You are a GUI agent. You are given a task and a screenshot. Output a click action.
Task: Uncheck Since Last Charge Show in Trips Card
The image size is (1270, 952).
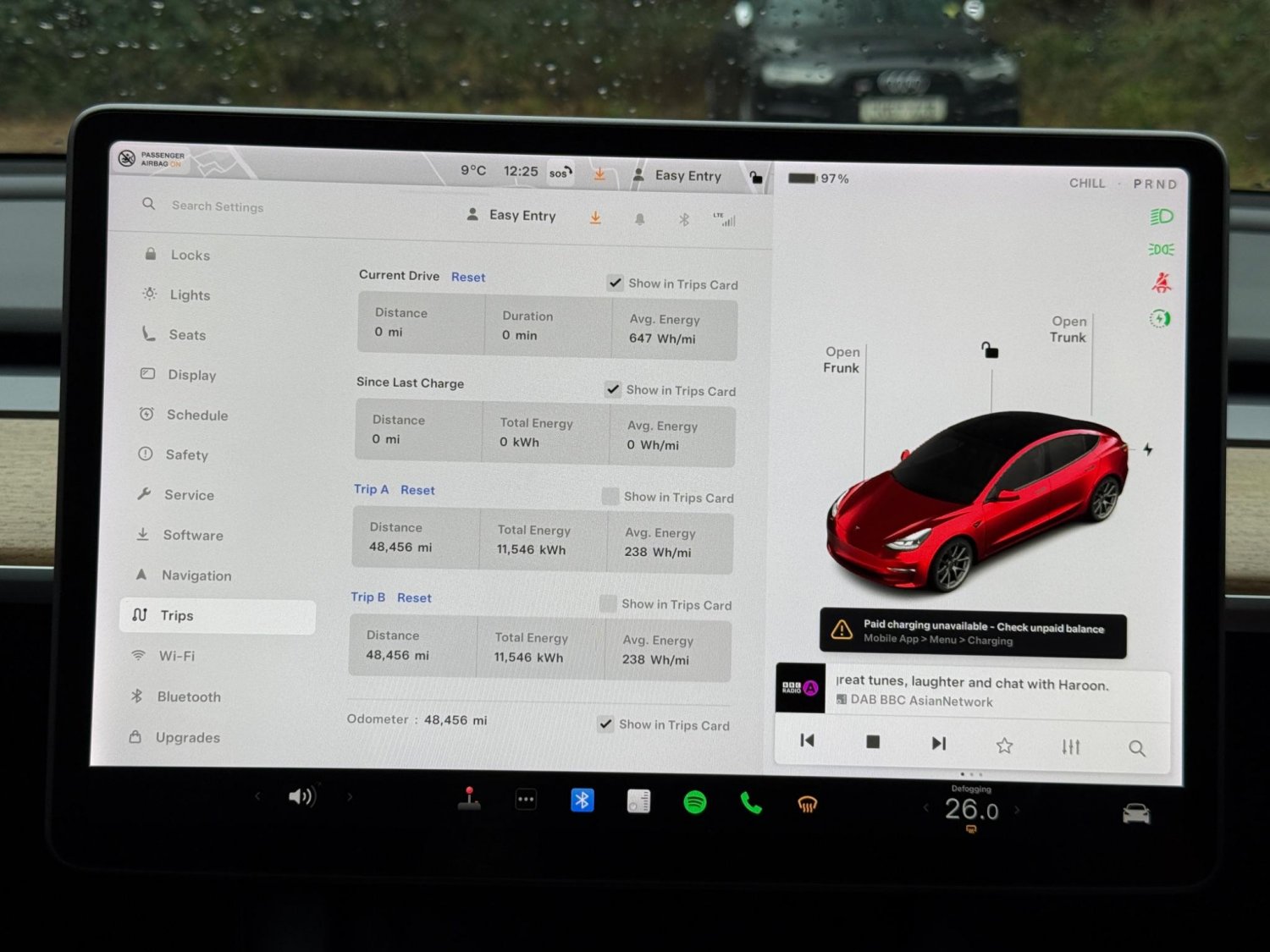tap(613, 389)
